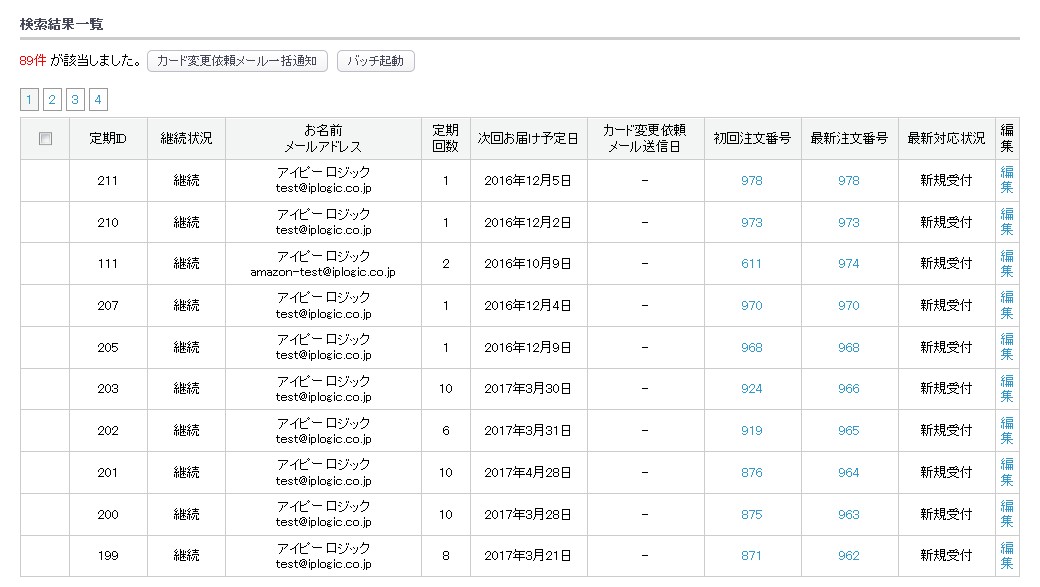The width and height of the screenshot is (1040, 587).
Task: Open latest order number 973 for ID 210
Action: pos(848,223)
